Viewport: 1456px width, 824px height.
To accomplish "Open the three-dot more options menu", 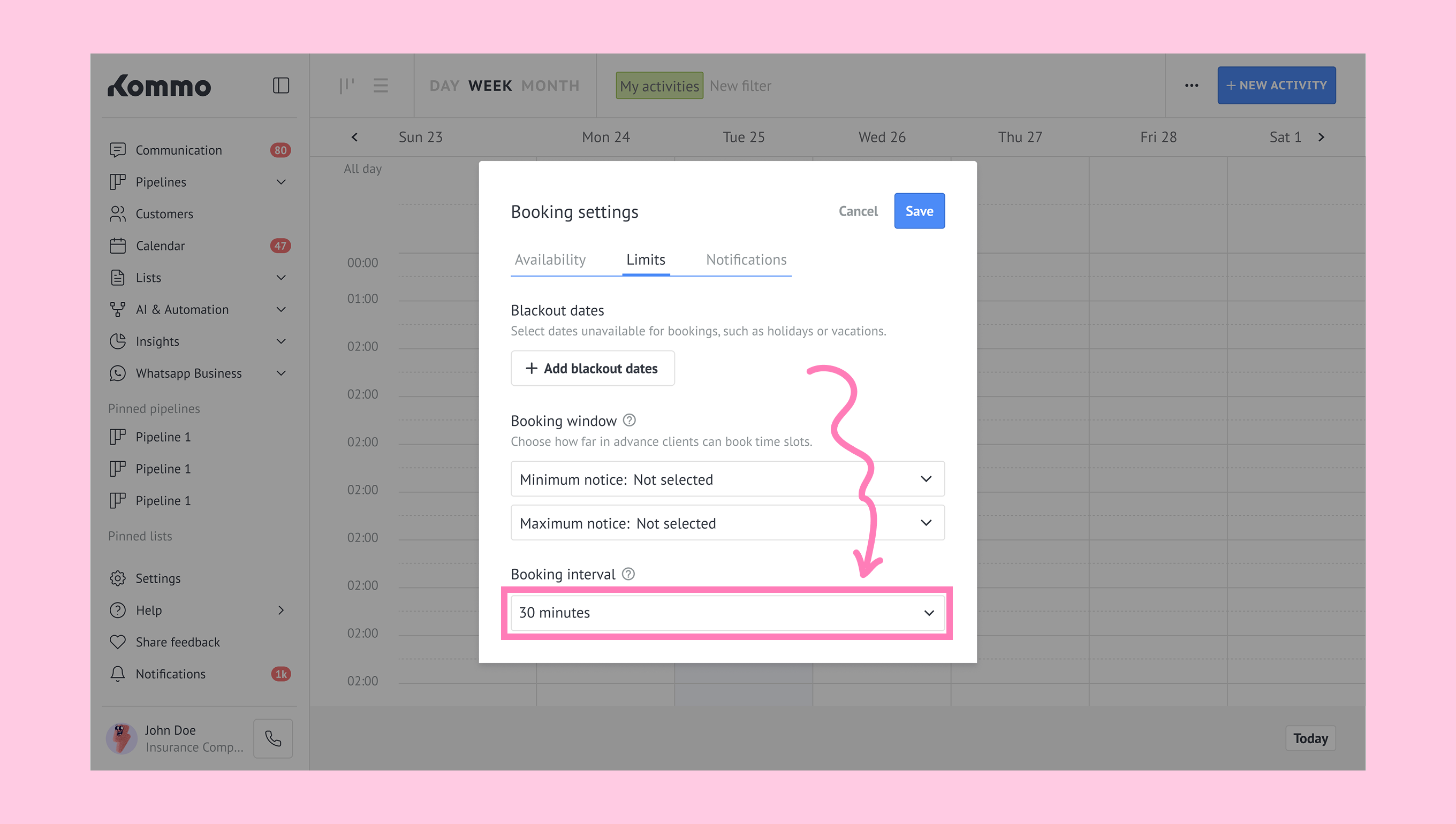I will pos(1191,86).
